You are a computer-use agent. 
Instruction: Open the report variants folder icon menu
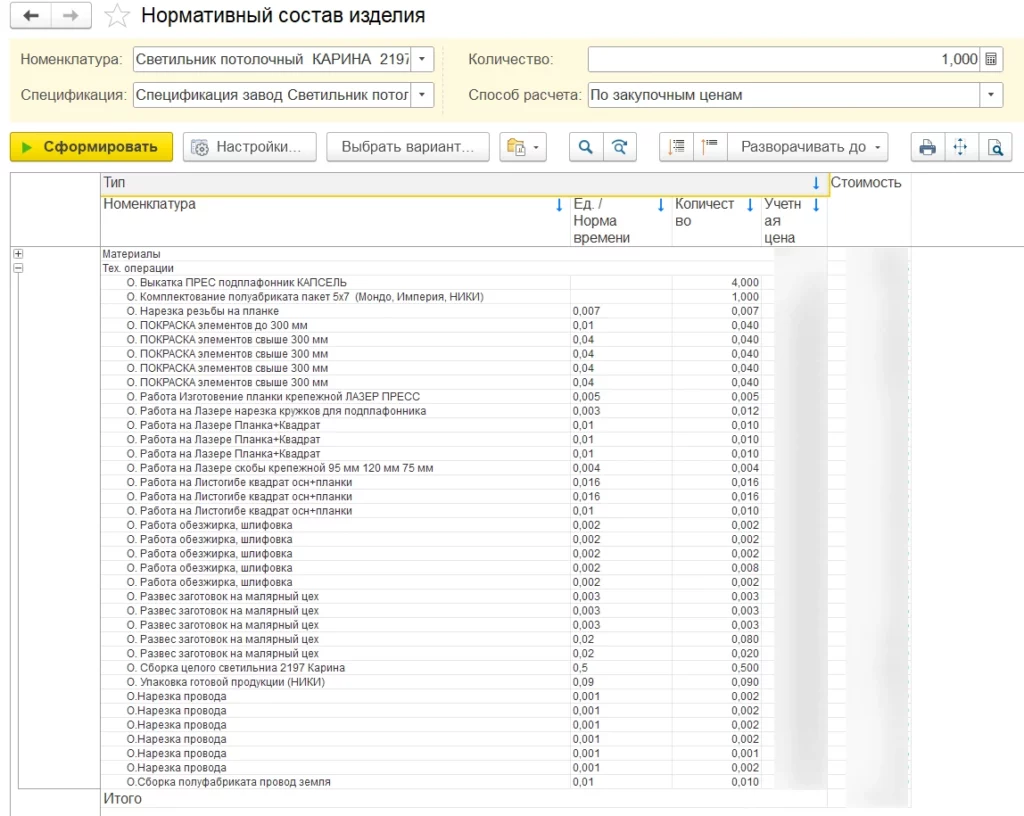coord(522,147)
